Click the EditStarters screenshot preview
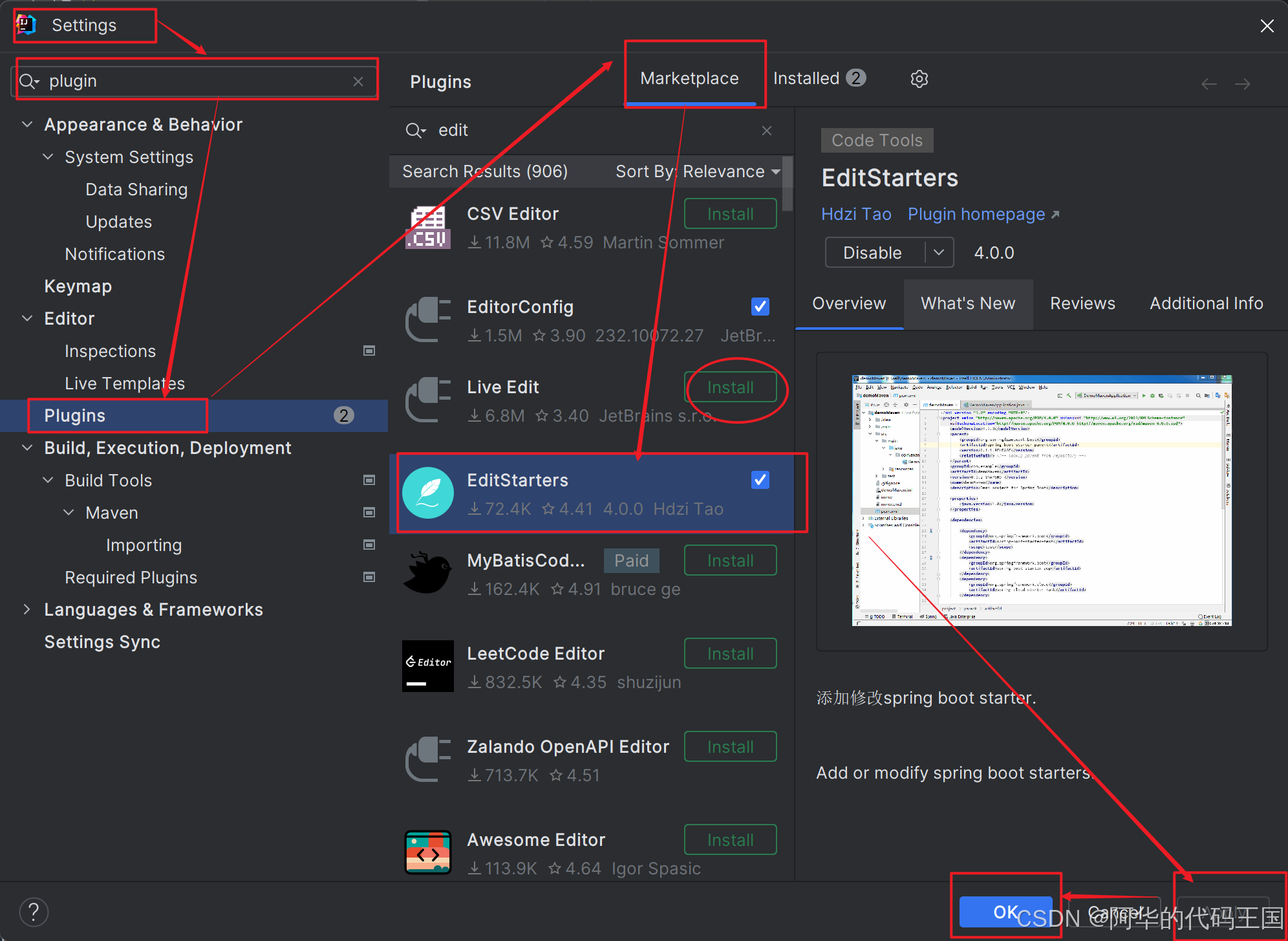The image size is (1288, 941). point(1042,500)
